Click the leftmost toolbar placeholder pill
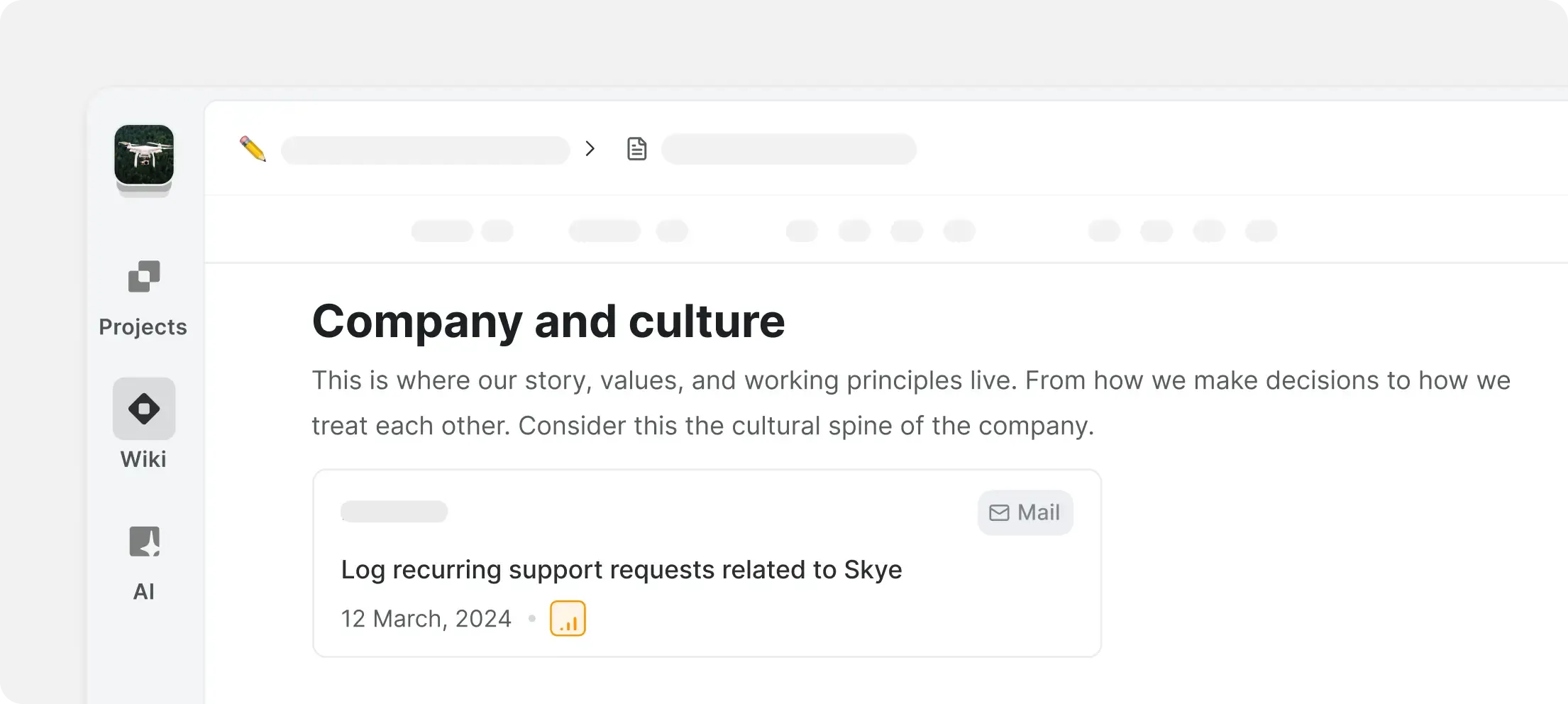The image size is (1568, 704). tap(442, 231)
